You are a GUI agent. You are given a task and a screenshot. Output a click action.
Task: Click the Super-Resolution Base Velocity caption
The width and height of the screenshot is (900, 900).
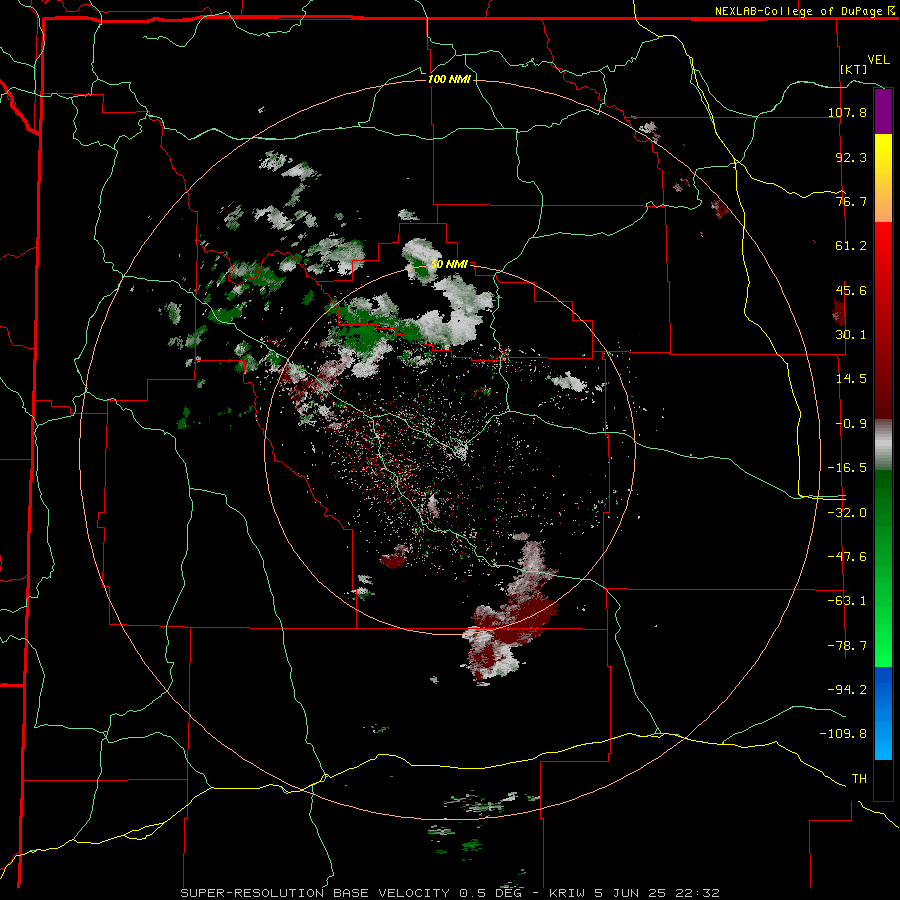click(x=449, y=893)
